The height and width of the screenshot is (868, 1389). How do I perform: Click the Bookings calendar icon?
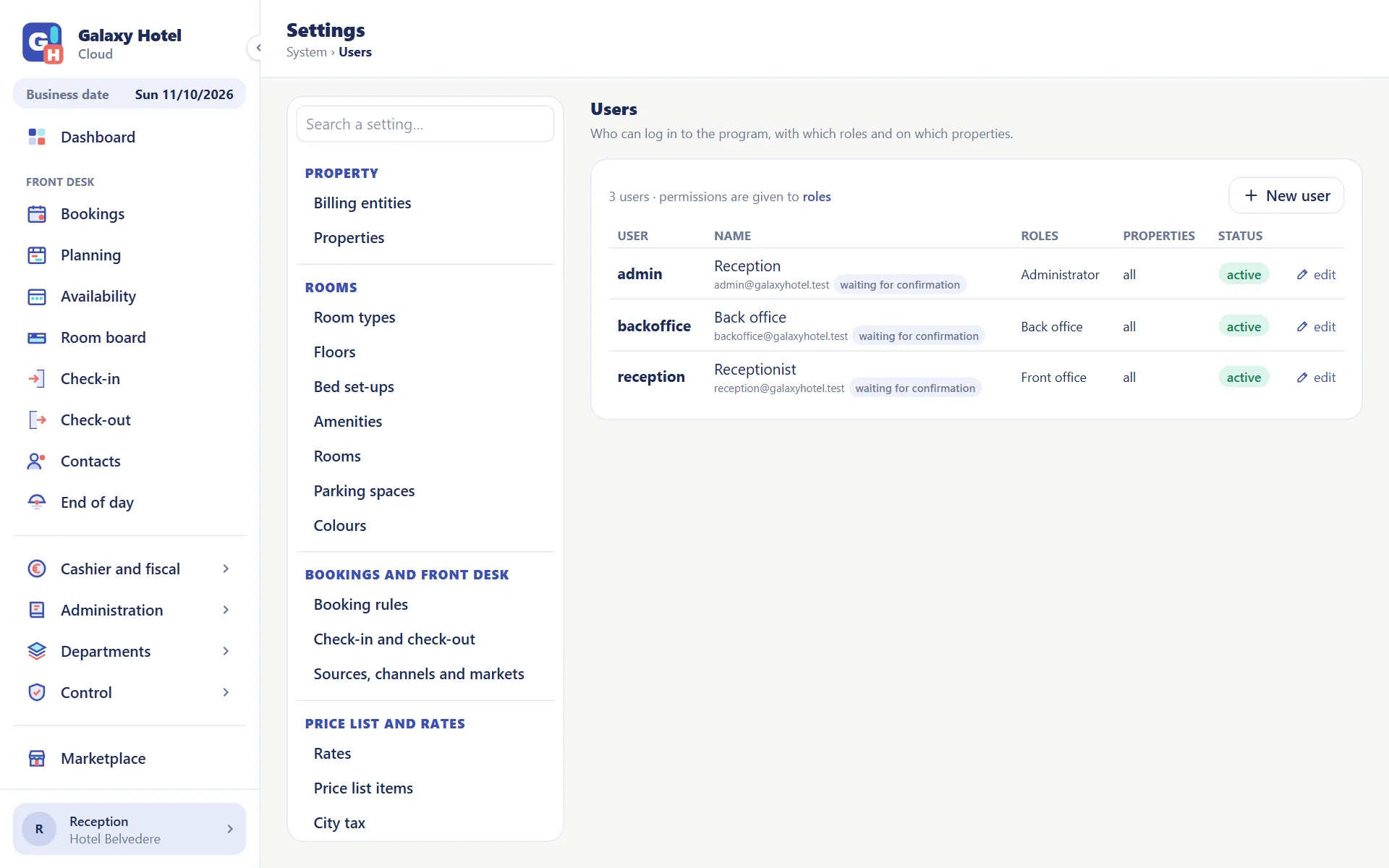(x=37, y=214)
